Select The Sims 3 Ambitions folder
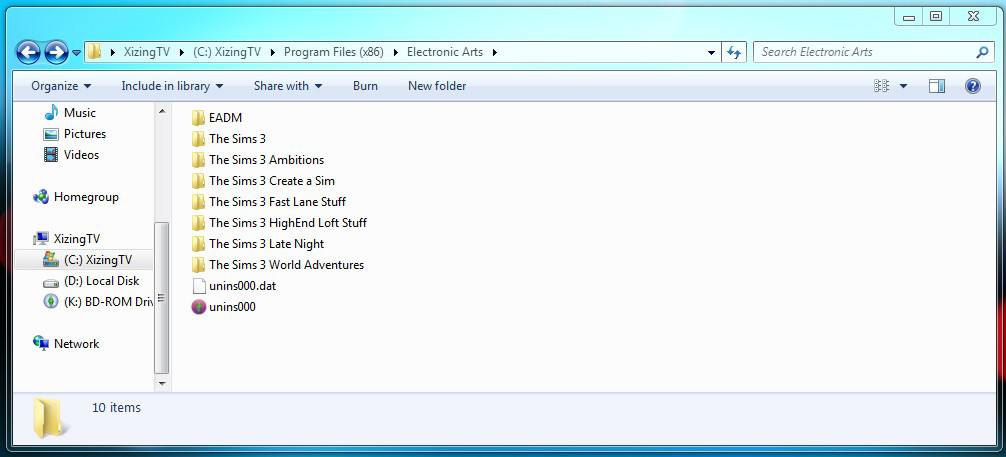This screenshot has height=457, width=1006. (266, 160)
